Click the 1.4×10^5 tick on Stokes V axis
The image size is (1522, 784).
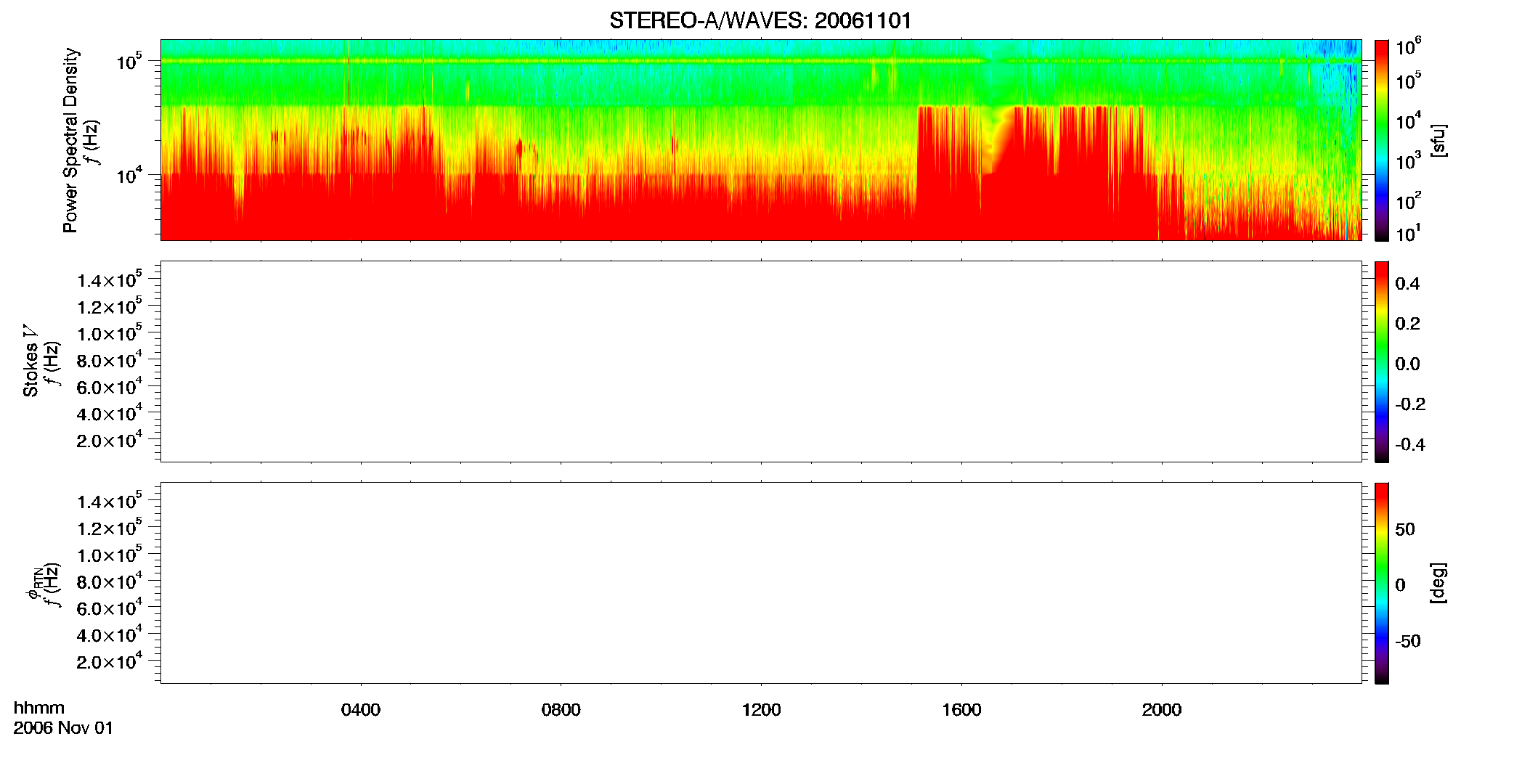(x=110, y=279)
